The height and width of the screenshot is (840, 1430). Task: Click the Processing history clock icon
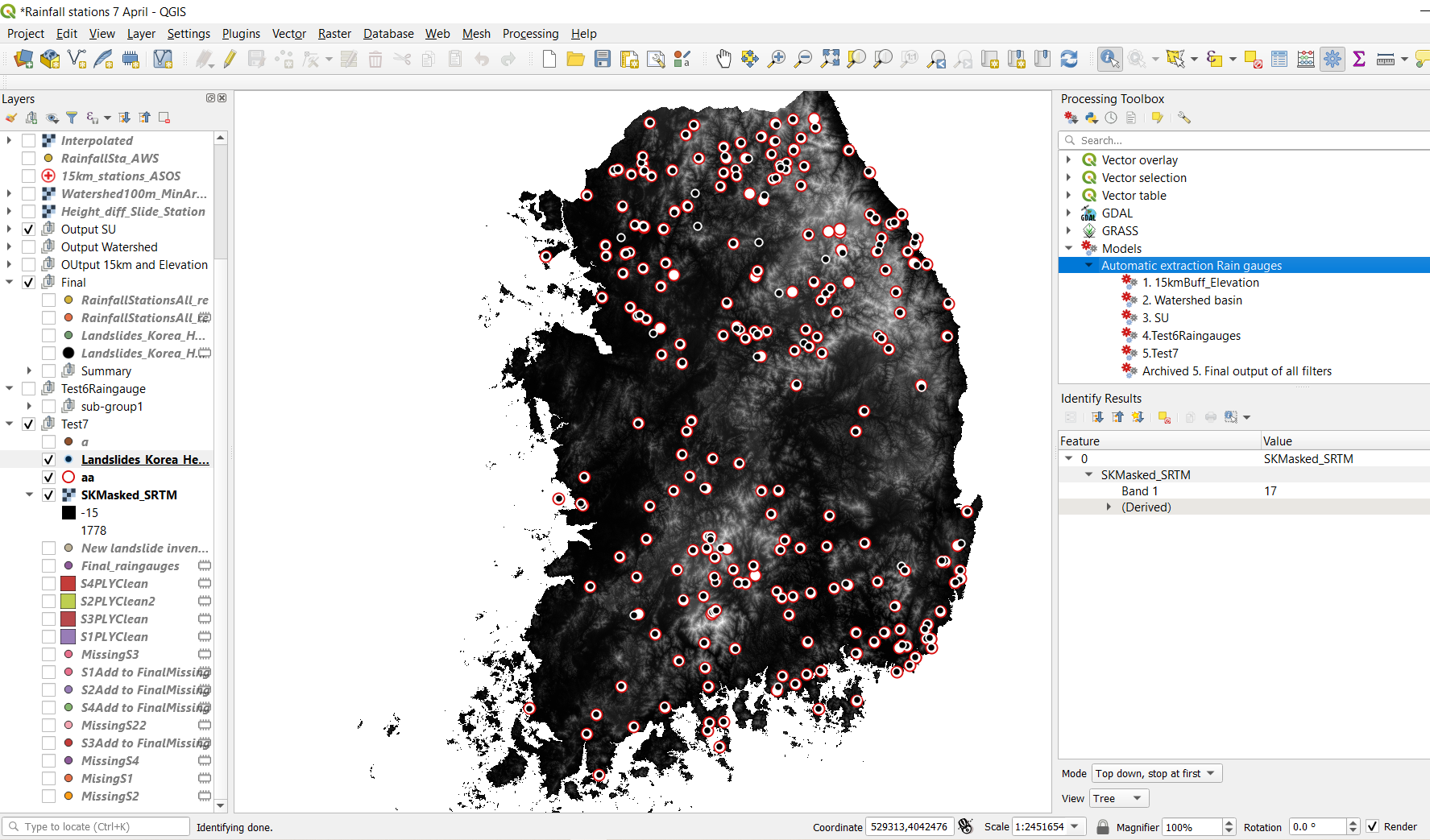click(x=1111, y=118)
